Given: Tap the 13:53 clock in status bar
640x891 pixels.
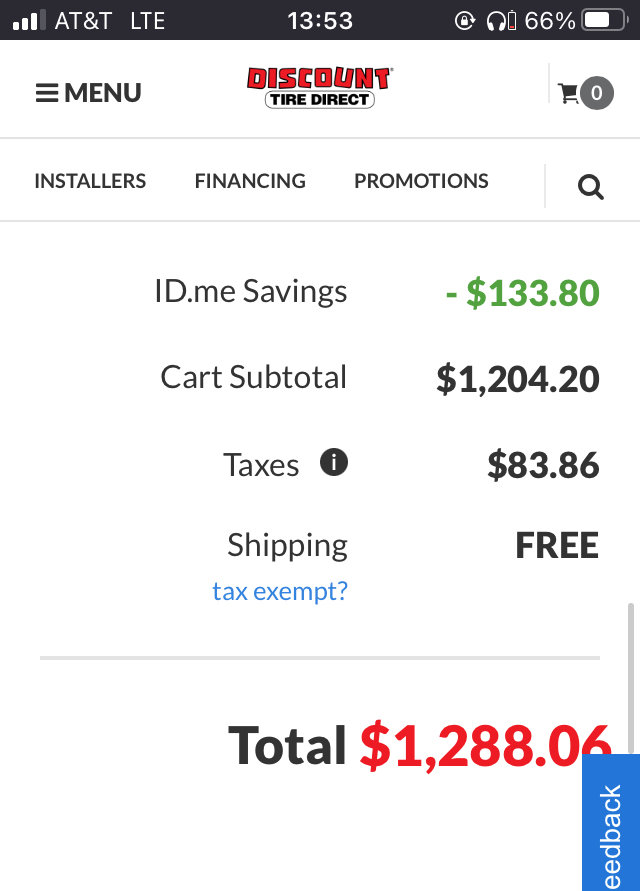Looking at the screenshot, I should (320, 21).
